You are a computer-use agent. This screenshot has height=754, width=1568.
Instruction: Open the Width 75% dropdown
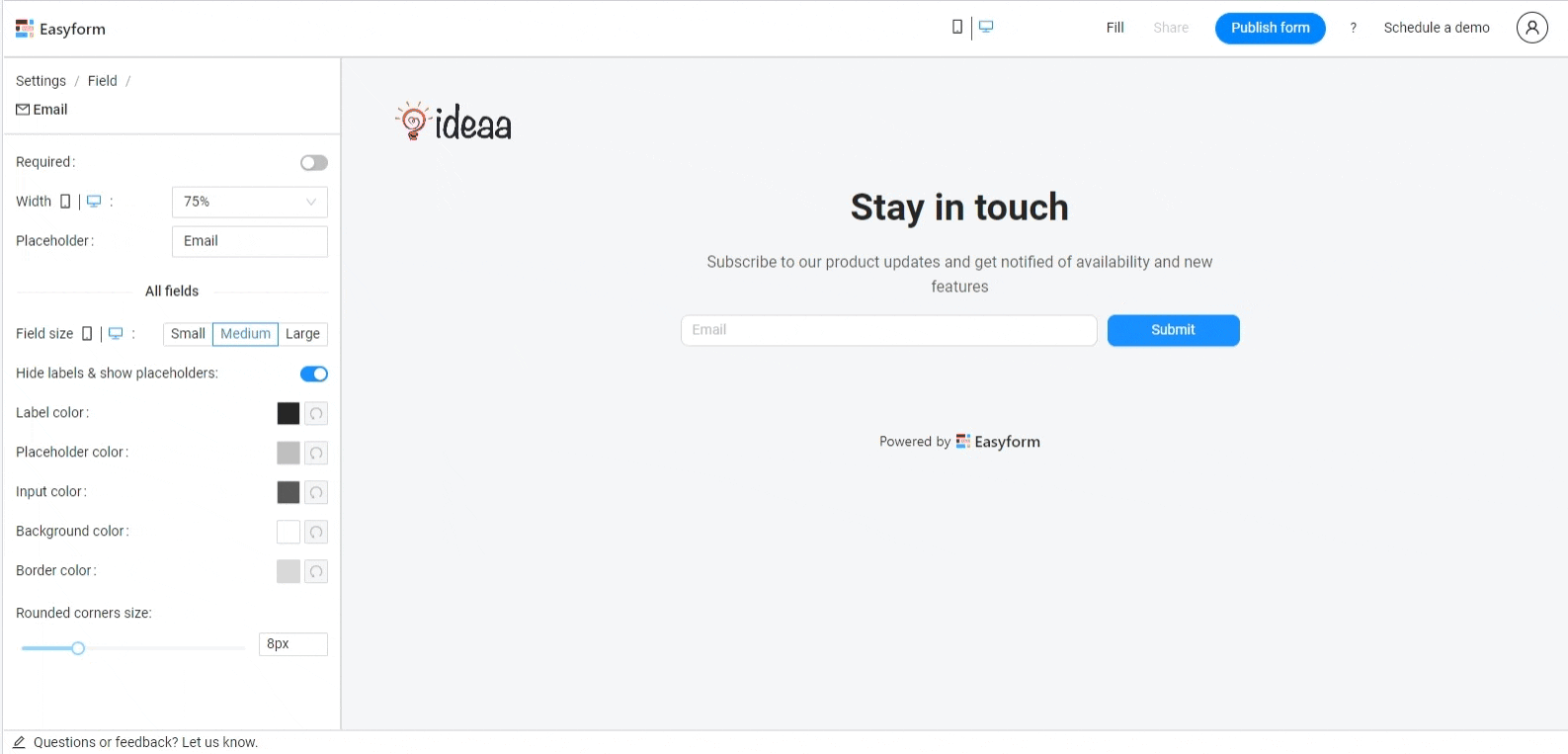coord(250,202)
